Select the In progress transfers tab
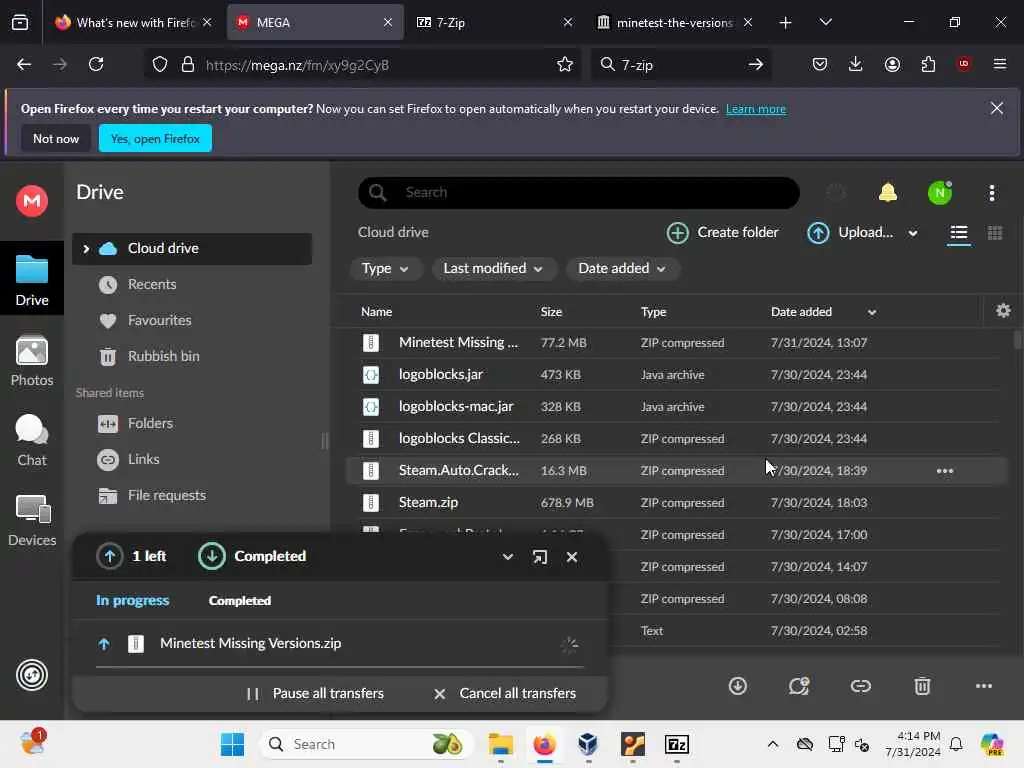 [x=133, y=600]
